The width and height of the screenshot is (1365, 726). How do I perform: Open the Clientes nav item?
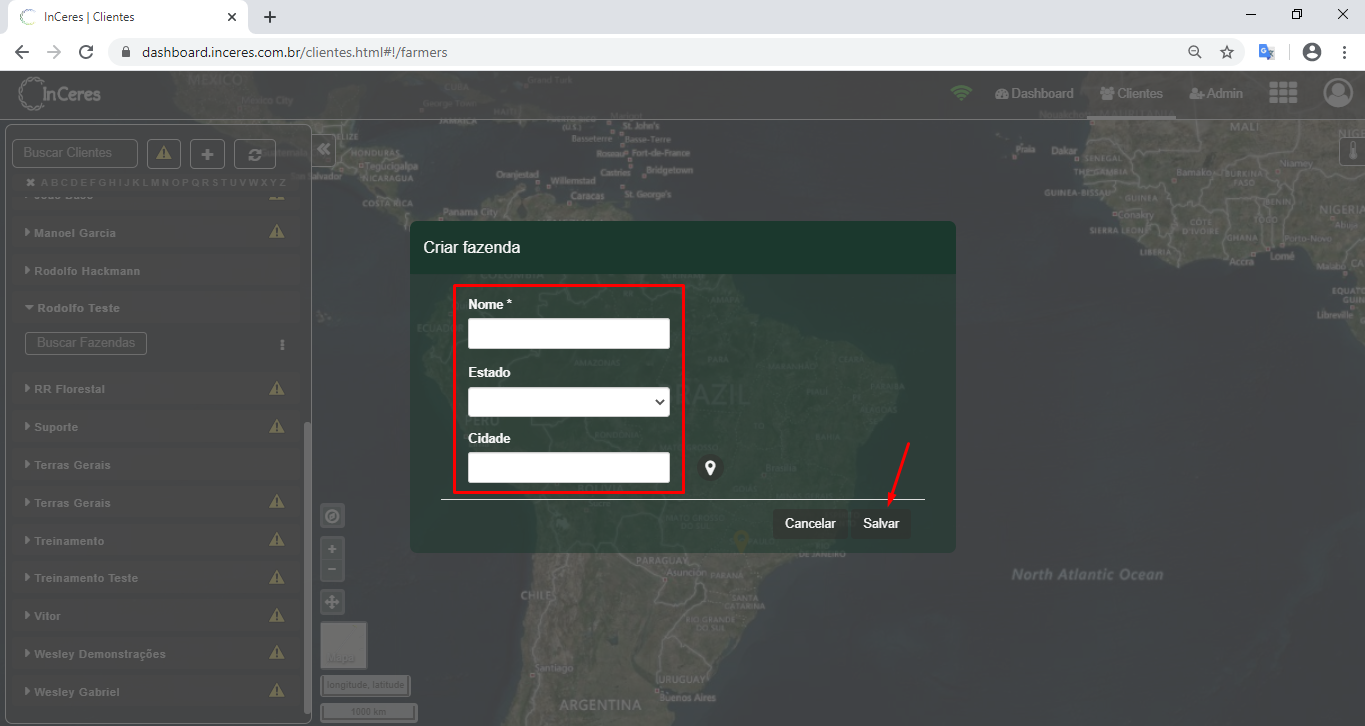click(x=1131, y=93)
